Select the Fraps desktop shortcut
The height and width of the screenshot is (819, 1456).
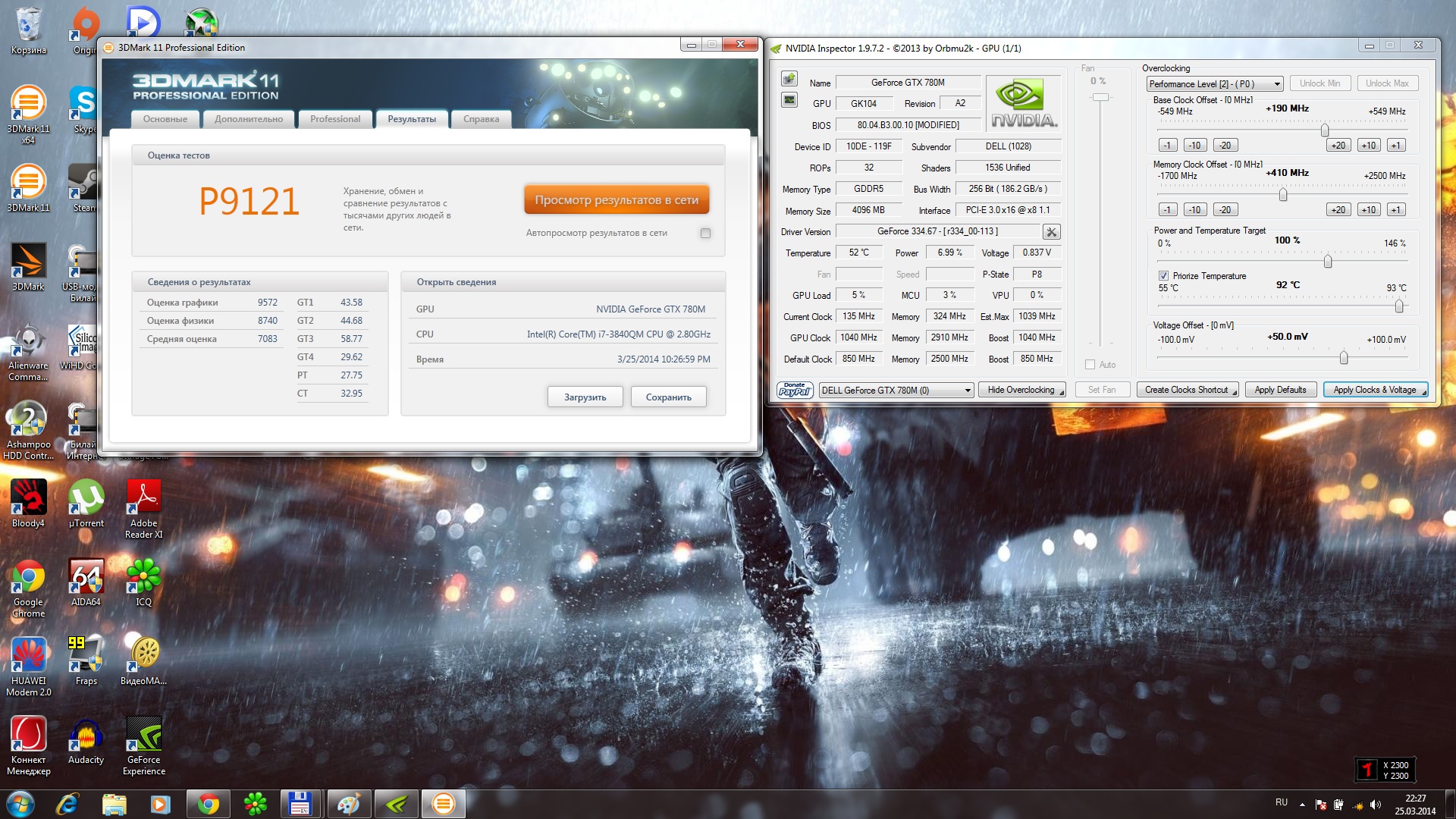[86, 661]
